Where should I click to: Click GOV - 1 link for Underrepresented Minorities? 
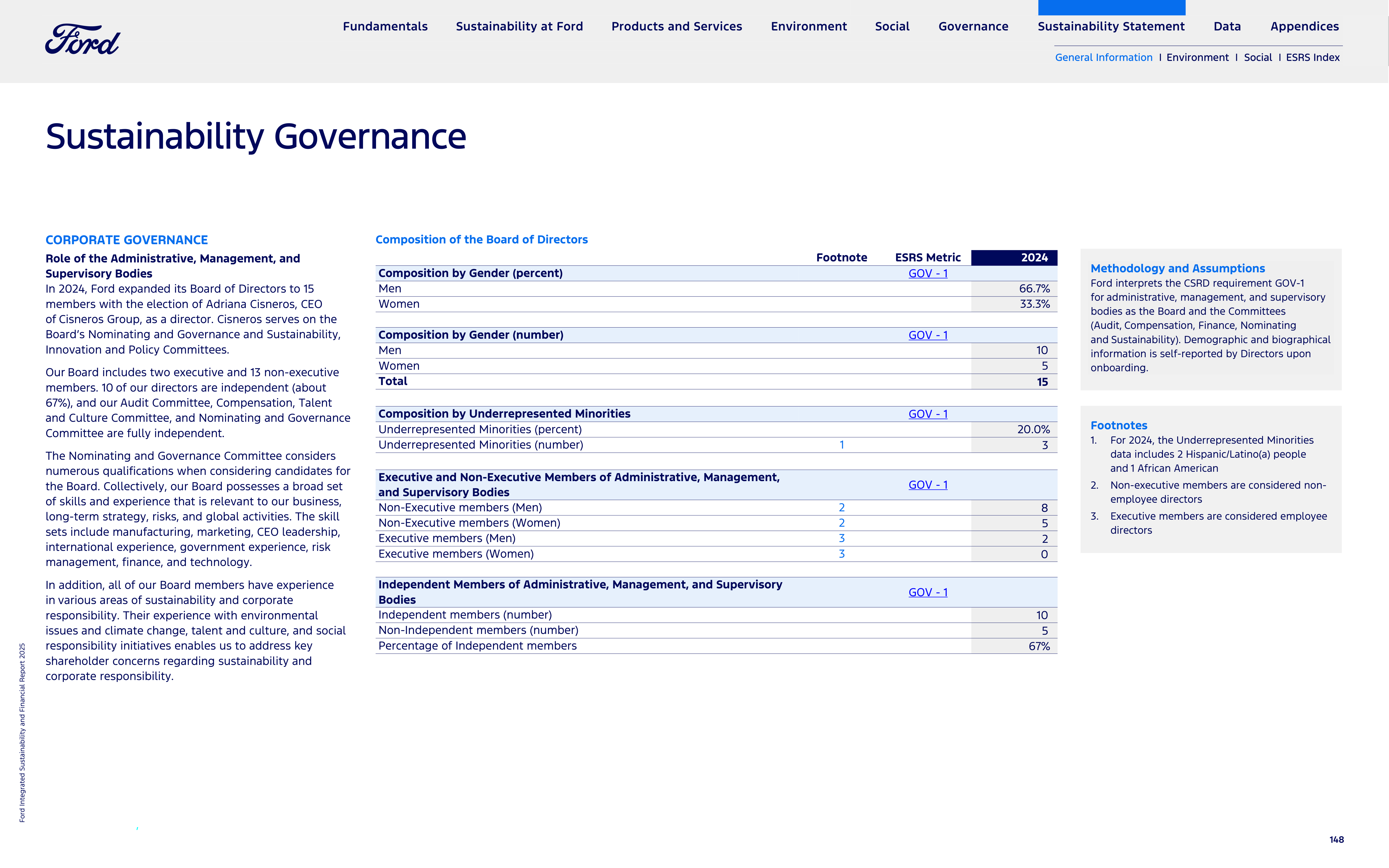click(x=928, y=414)
